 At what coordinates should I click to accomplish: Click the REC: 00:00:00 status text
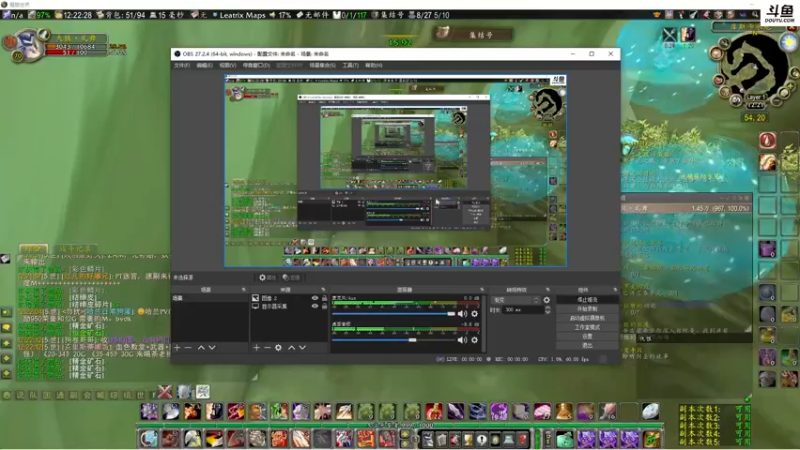[x=511, y=359]
